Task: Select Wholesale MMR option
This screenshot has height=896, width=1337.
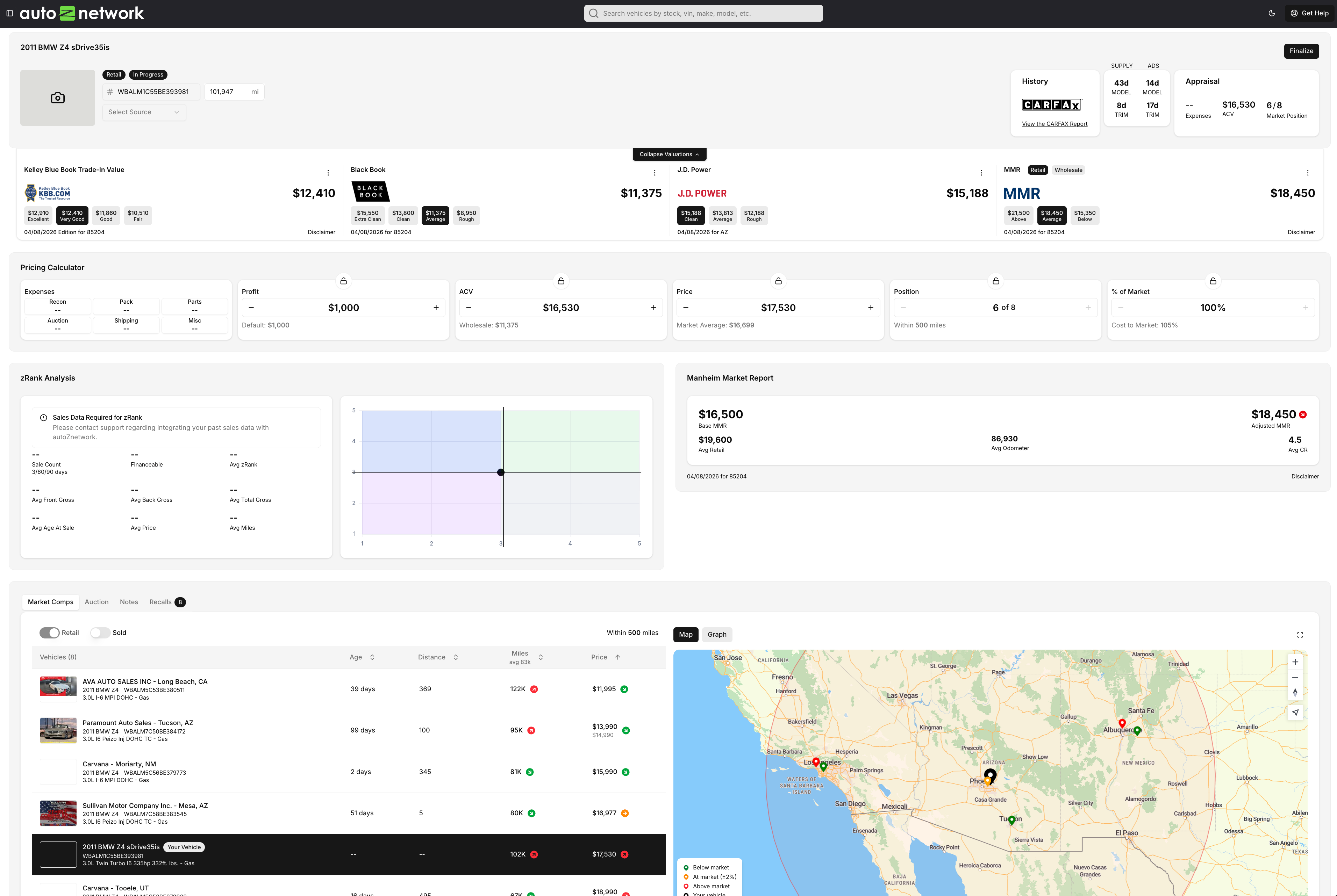Action: tap(1068, 170)
